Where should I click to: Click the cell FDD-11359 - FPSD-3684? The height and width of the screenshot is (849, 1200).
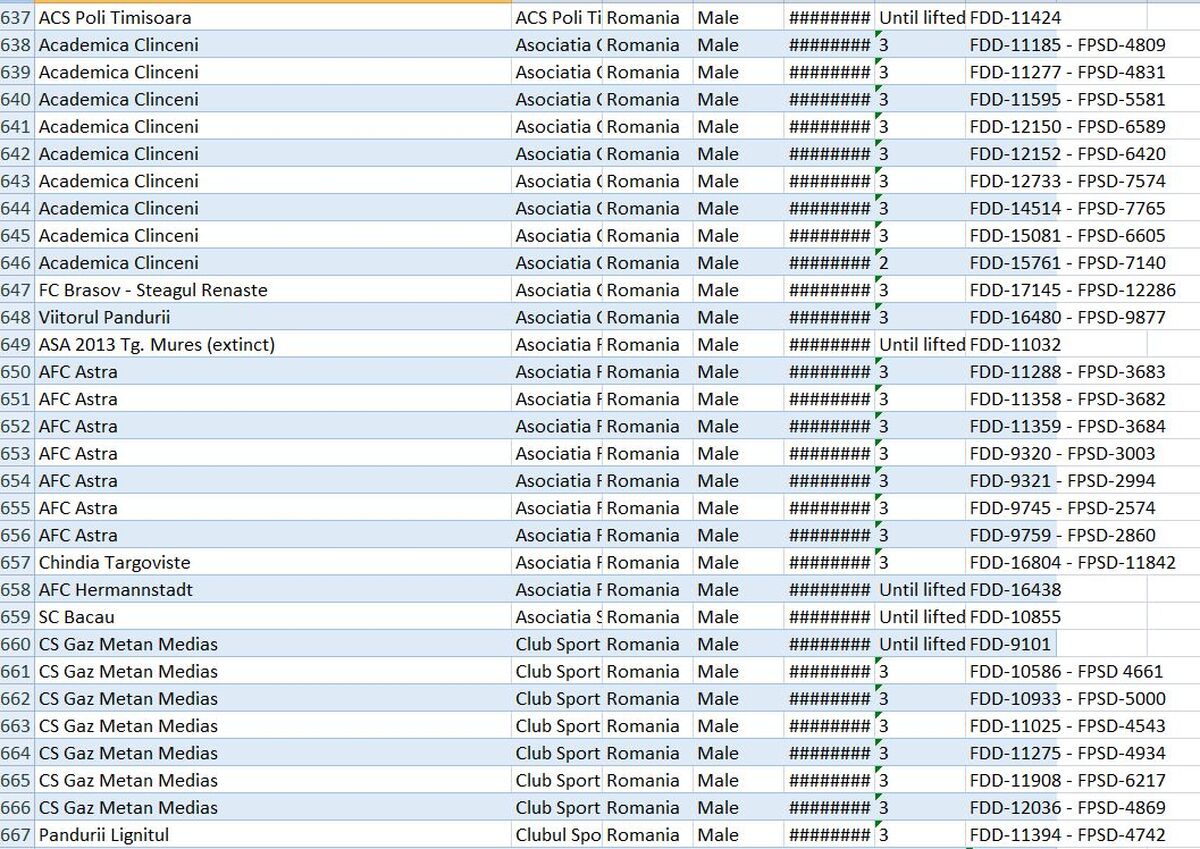(x=1067, y=426)
